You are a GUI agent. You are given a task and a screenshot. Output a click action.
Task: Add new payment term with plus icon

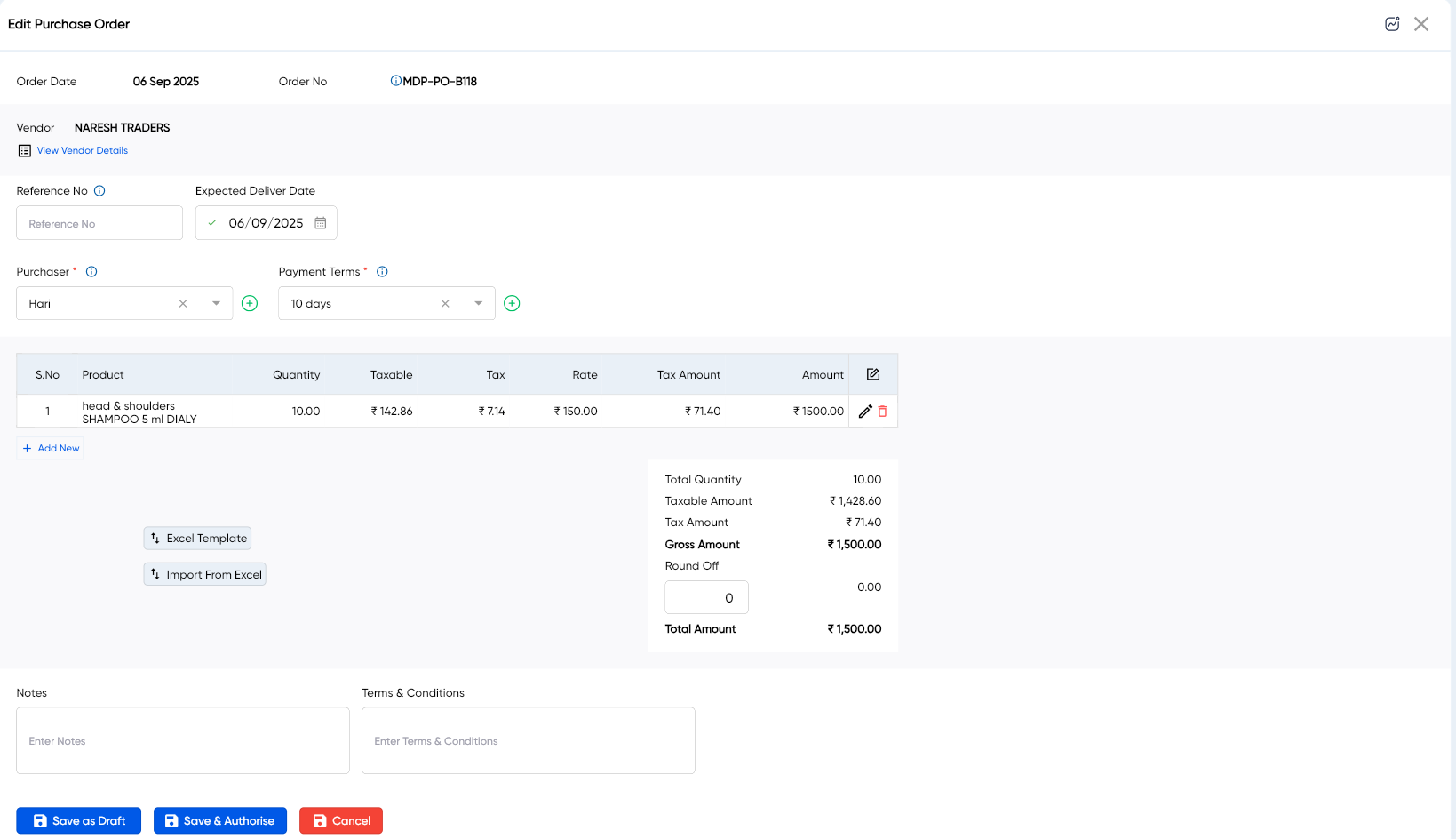(512, 303)
